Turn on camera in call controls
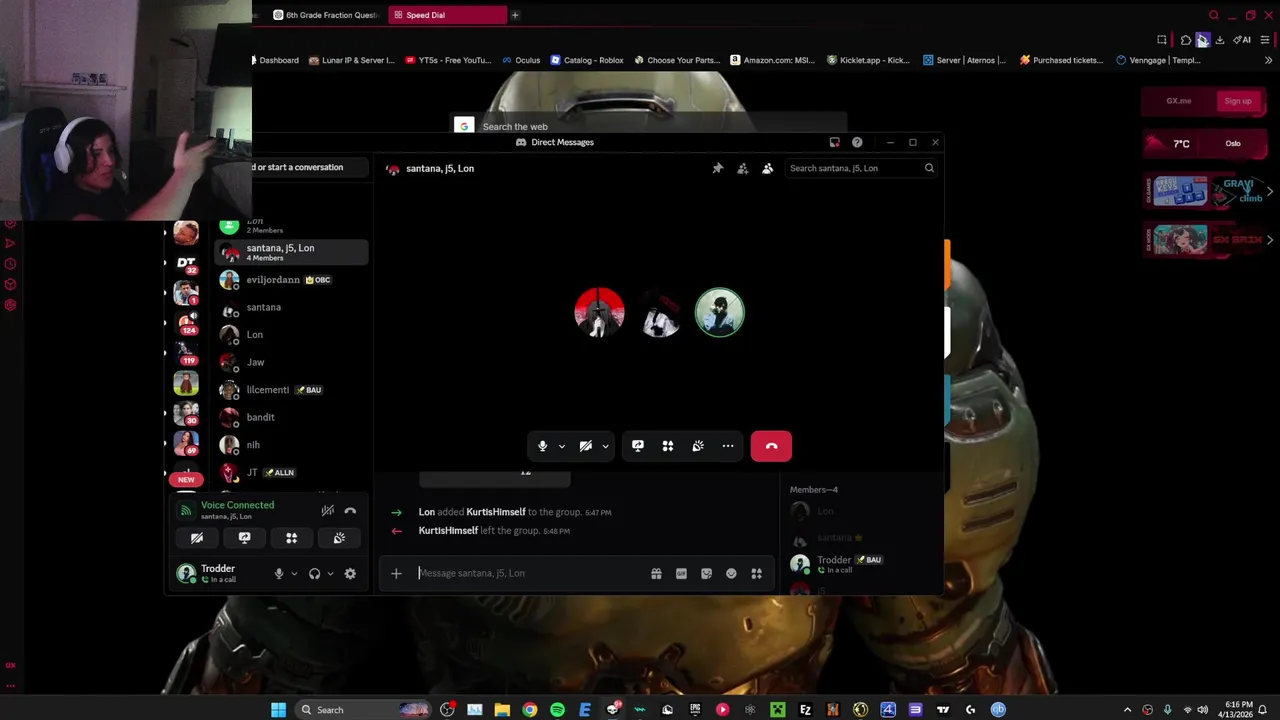This screenshot has height=720, width=1280. coord(586,446)
